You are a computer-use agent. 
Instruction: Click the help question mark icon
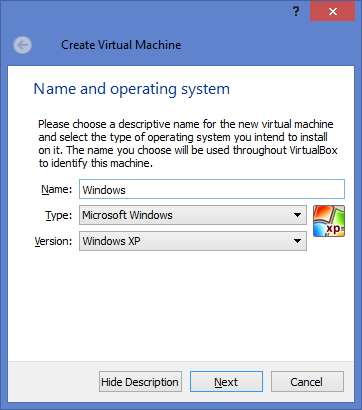pyautogui.click(x=296, y=12)
